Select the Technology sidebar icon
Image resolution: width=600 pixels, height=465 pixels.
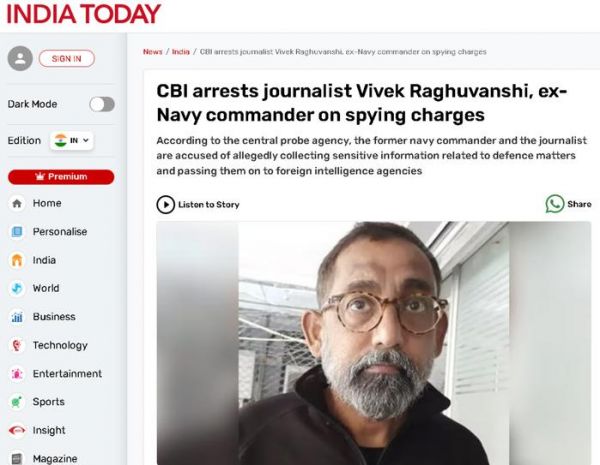coord(17,345)
